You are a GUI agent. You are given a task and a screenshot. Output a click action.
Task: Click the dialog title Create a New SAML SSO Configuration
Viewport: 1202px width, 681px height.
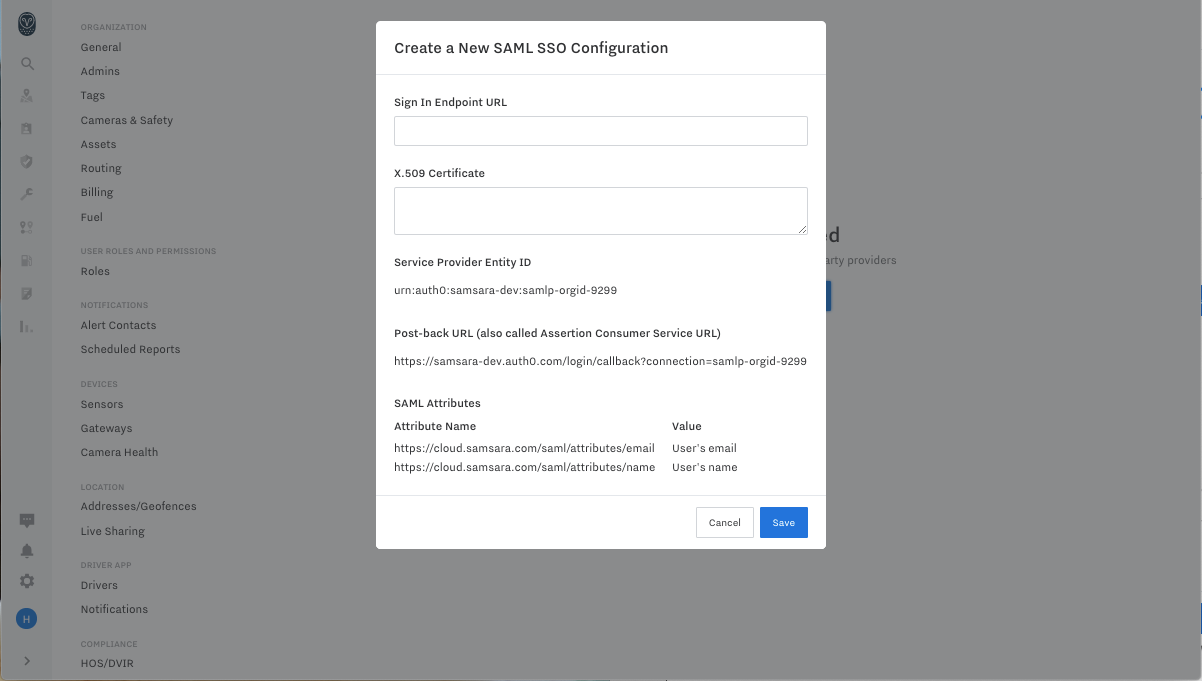click(531, 47)
